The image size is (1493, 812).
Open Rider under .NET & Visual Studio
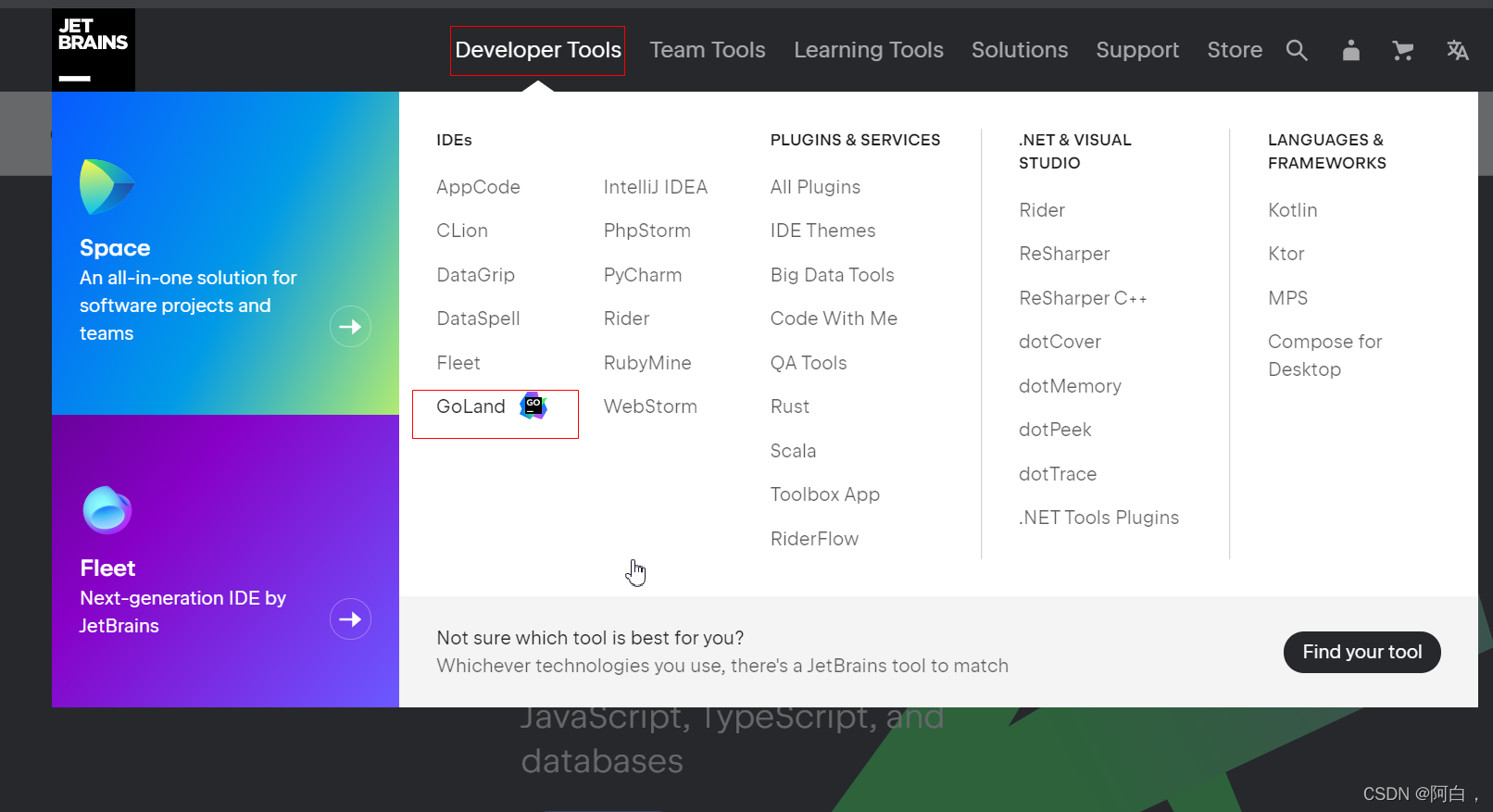(1042, 210)
